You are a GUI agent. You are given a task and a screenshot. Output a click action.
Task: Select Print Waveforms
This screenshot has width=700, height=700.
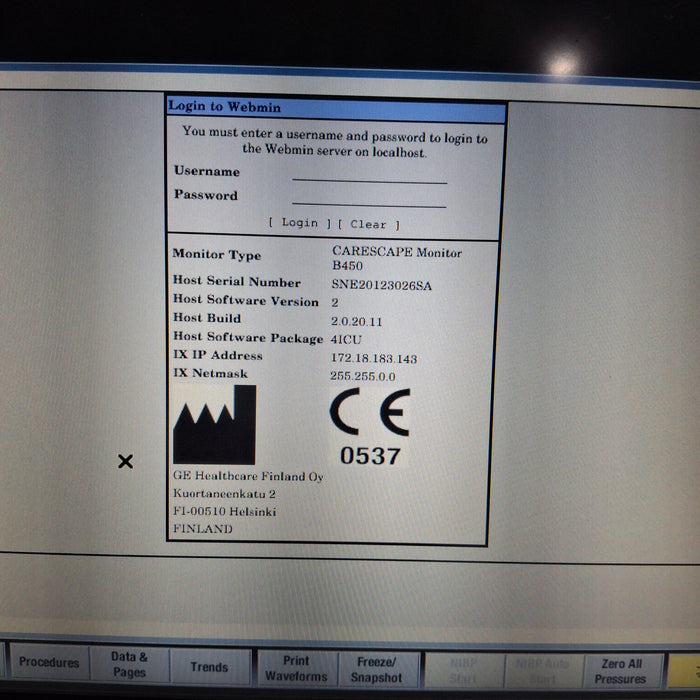296,668
